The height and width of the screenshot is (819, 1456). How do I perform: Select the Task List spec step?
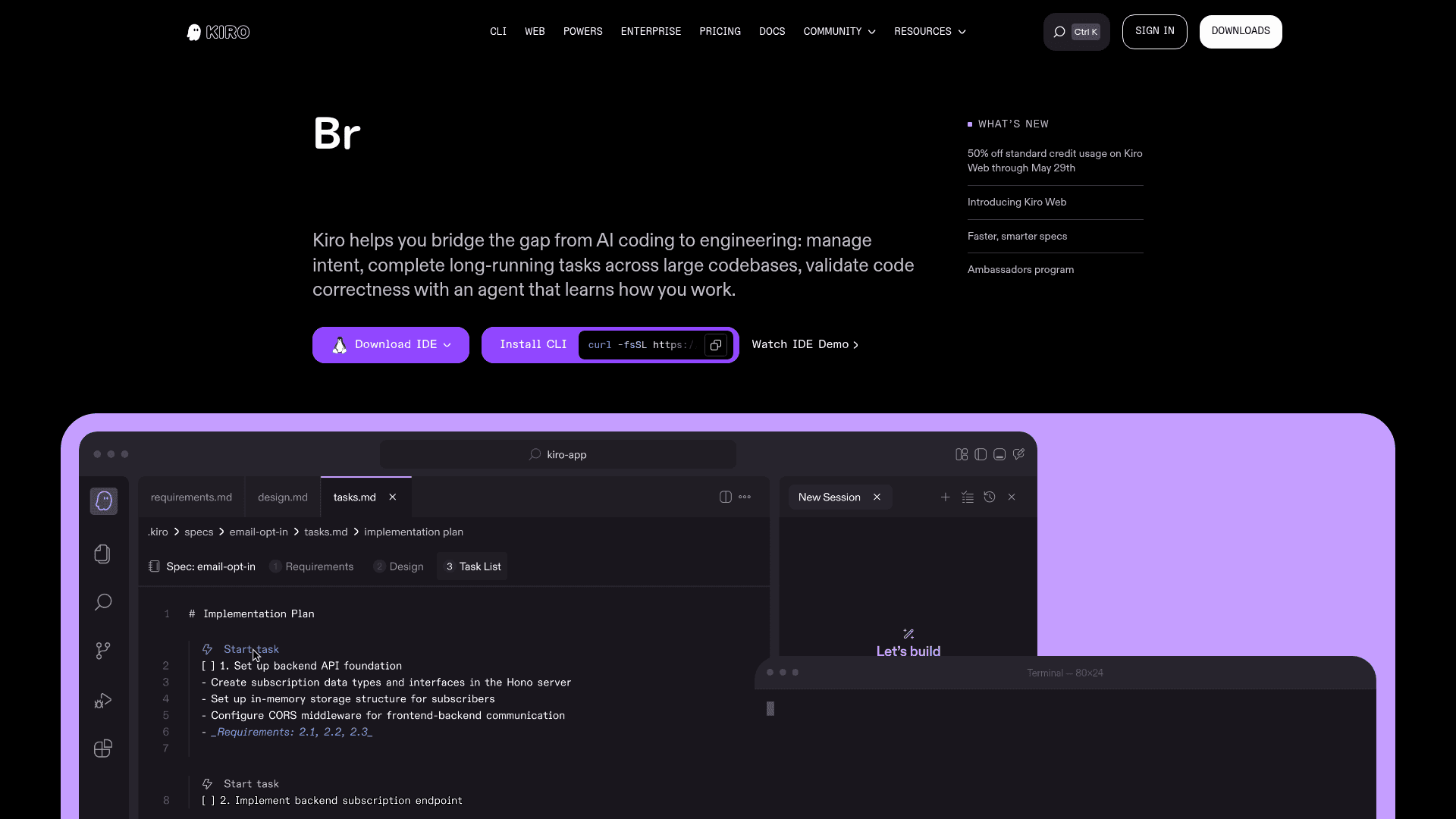click(x=472, y=566)
